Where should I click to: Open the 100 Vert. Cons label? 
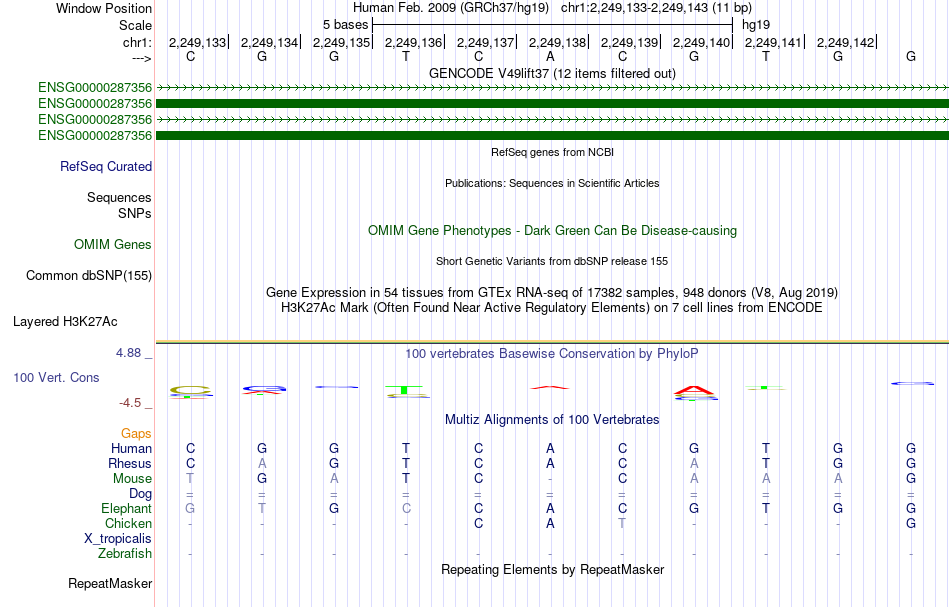pos(56,377)
